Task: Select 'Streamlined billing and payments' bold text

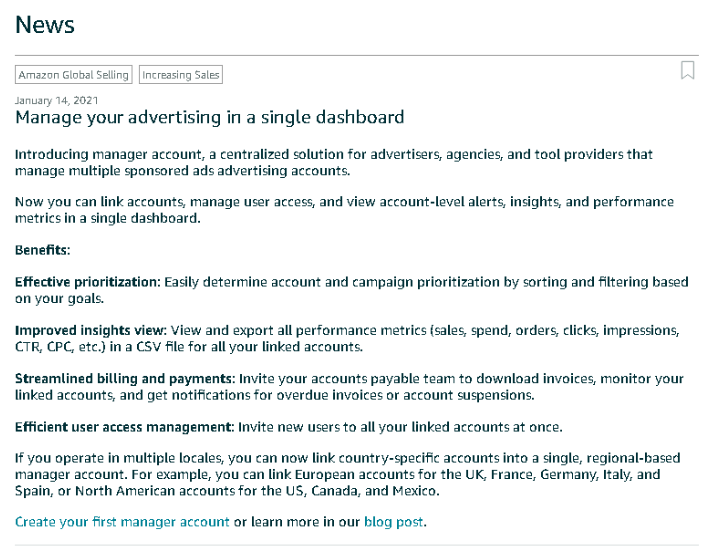Action: 124,378
